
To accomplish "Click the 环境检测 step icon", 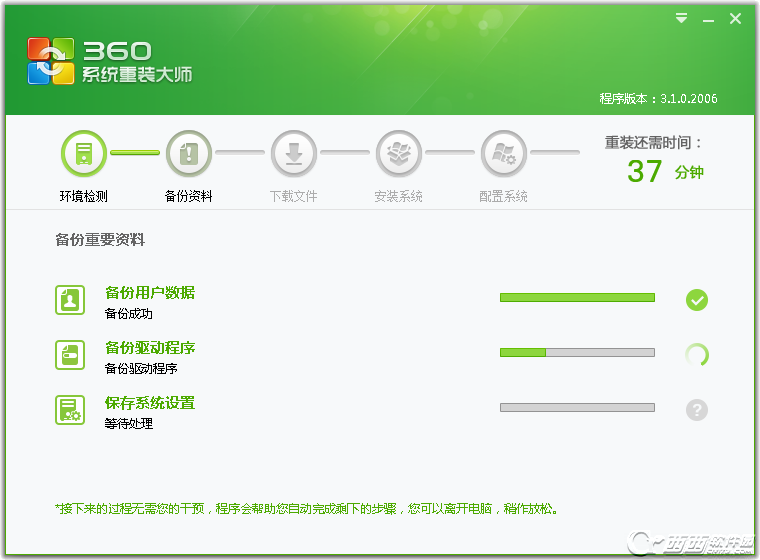I will (x=84, y=154).
